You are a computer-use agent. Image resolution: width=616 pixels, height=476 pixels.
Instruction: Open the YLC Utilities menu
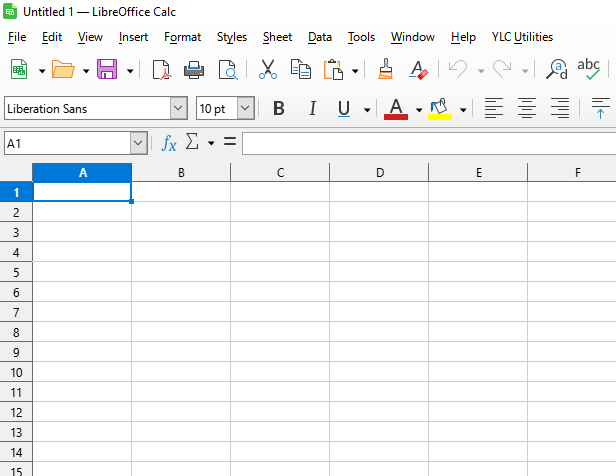(x=522, y=37)
